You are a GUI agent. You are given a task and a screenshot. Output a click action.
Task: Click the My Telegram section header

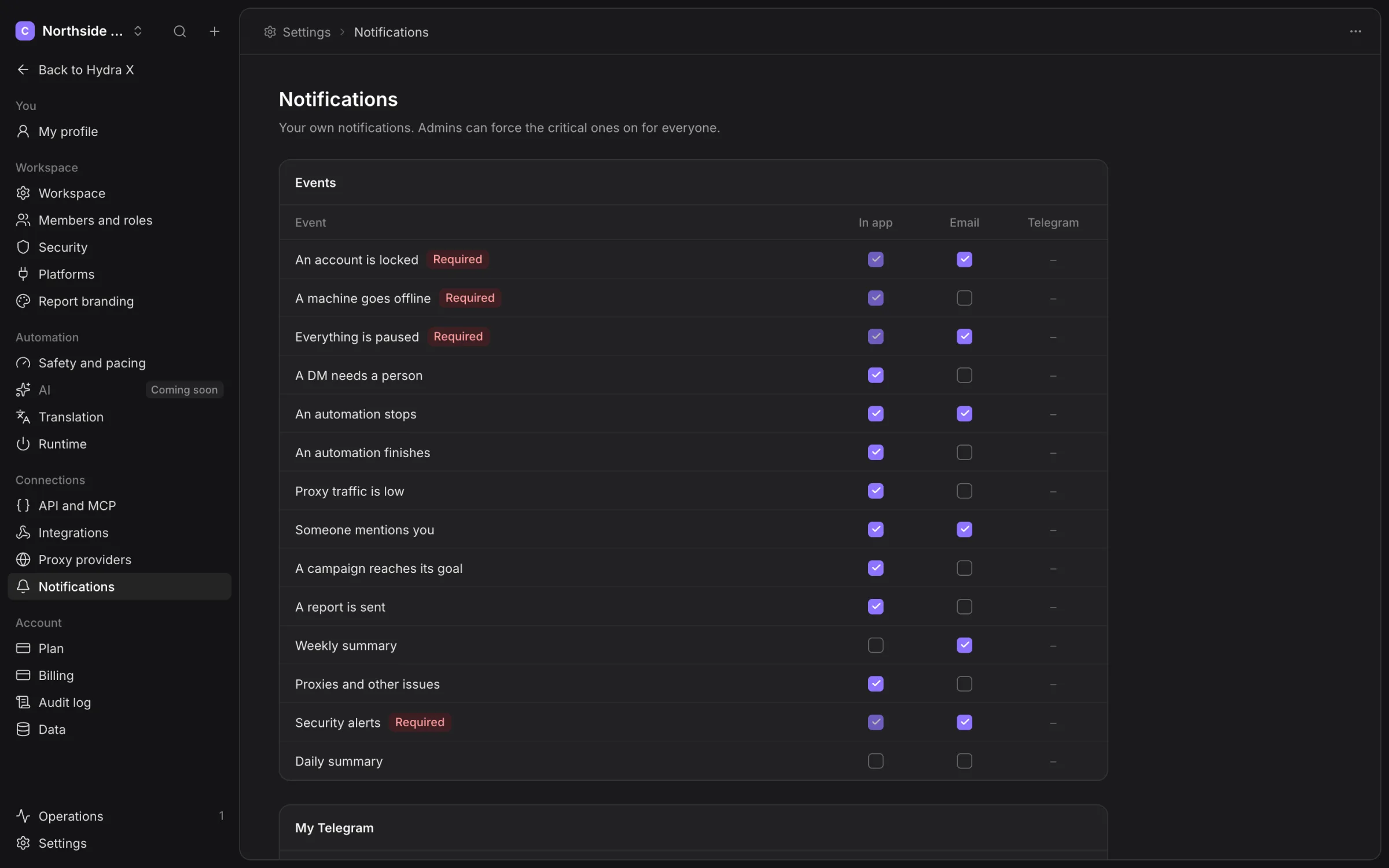pos(335,827)
